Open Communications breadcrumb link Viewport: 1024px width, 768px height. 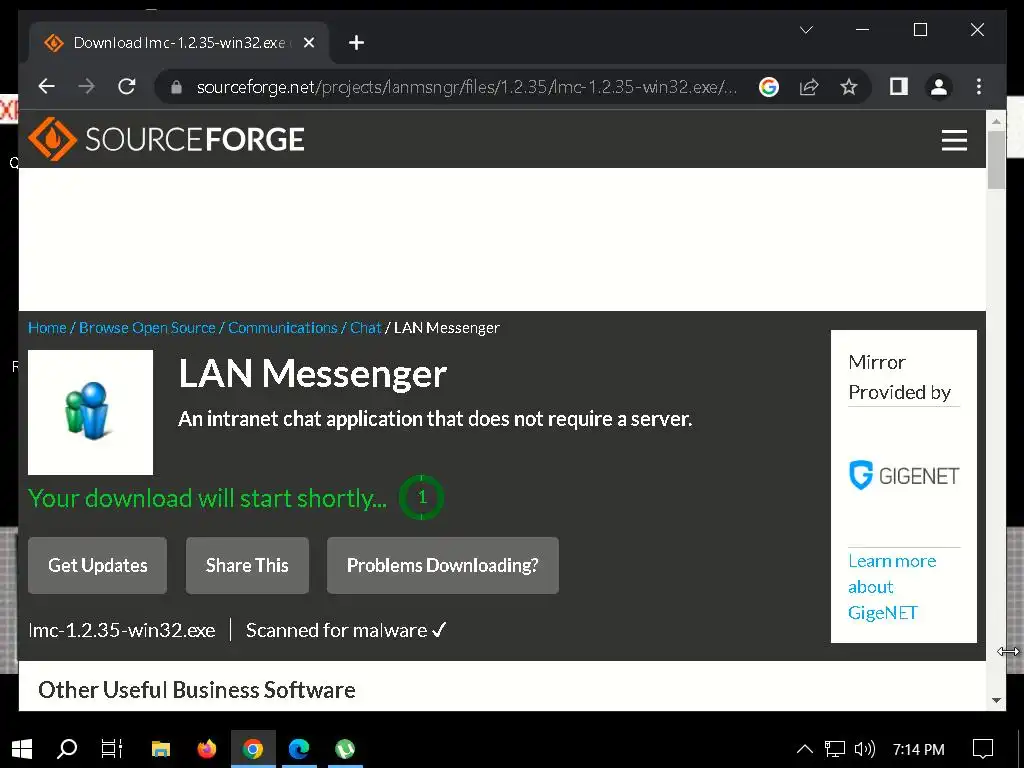click(x=282, y=328)
